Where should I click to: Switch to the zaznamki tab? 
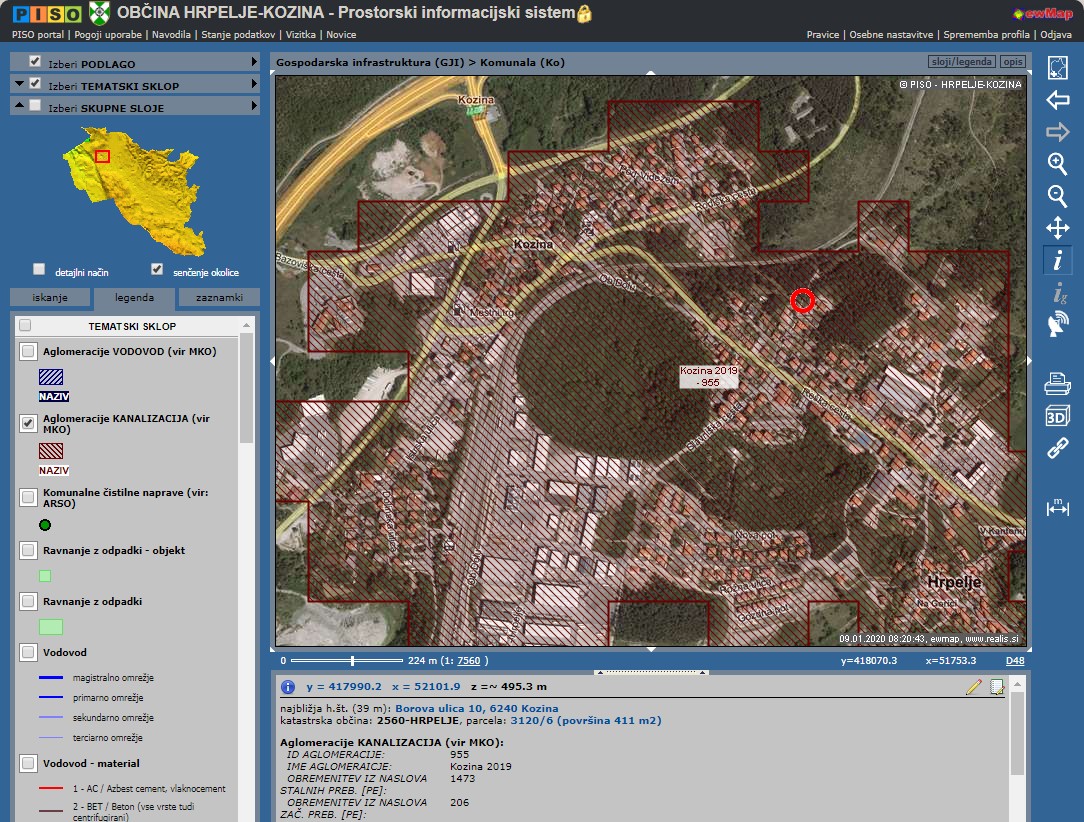219,297
